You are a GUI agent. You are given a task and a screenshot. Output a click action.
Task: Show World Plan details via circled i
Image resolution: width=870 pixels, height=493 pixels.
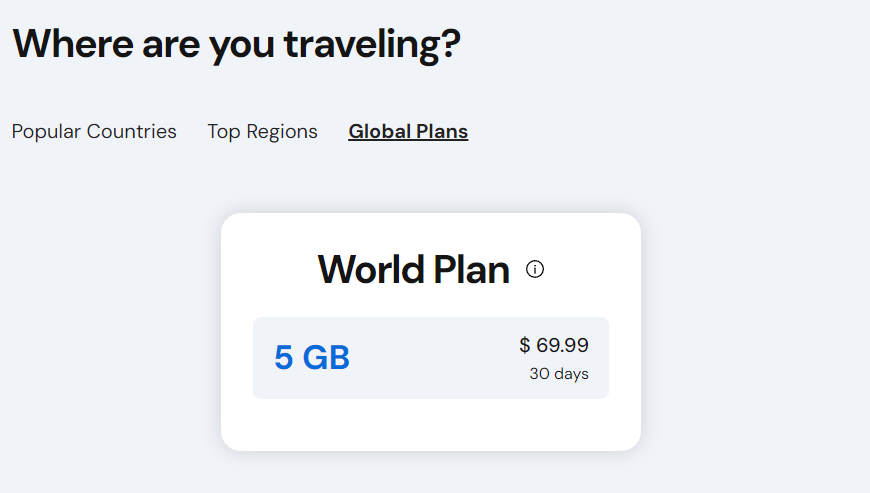point(535,270)
